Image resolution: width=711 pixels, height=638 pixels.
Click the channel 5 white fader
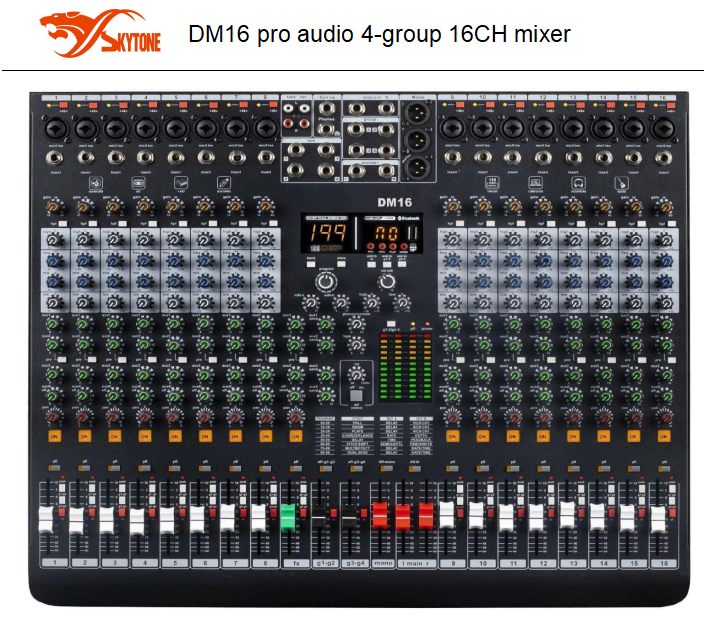coord(167,520)
